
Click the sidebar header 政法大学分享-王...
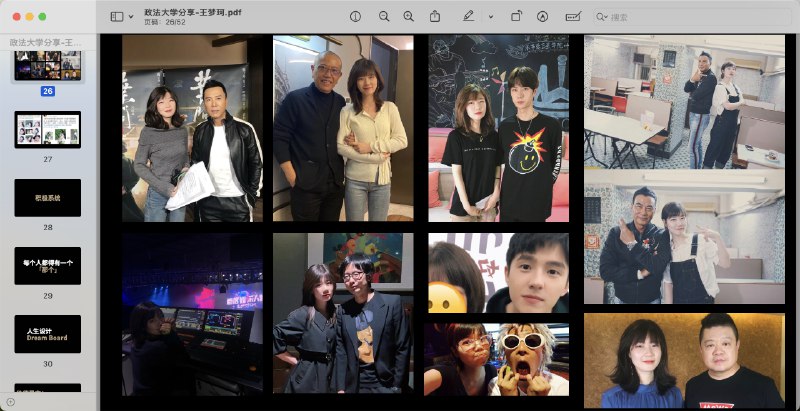click(x=45, y=42)
